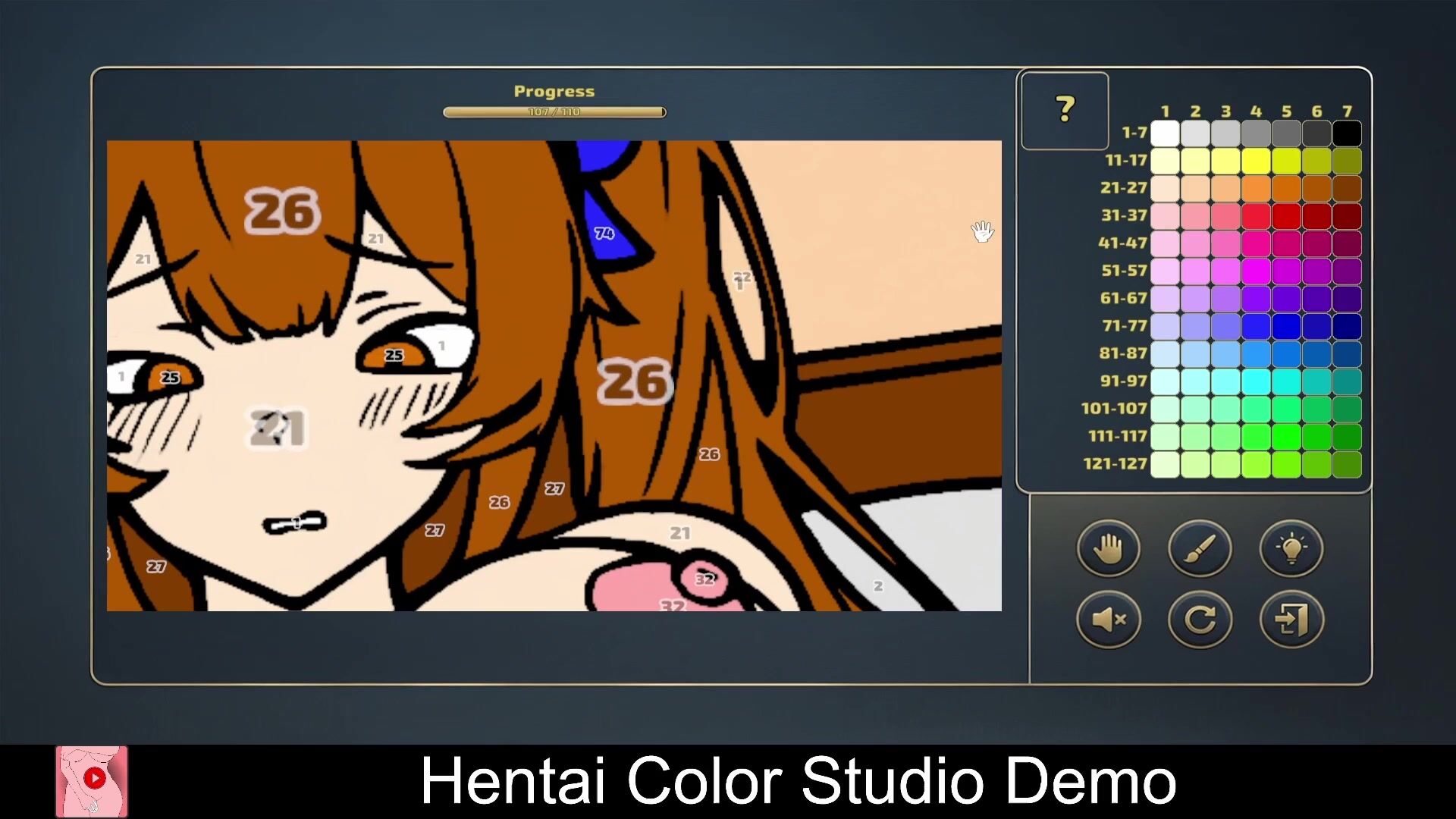Choose pure yellow swatch in row 11-17
Viewport: 1456px width, 819px height.
tap(1256, 161)
